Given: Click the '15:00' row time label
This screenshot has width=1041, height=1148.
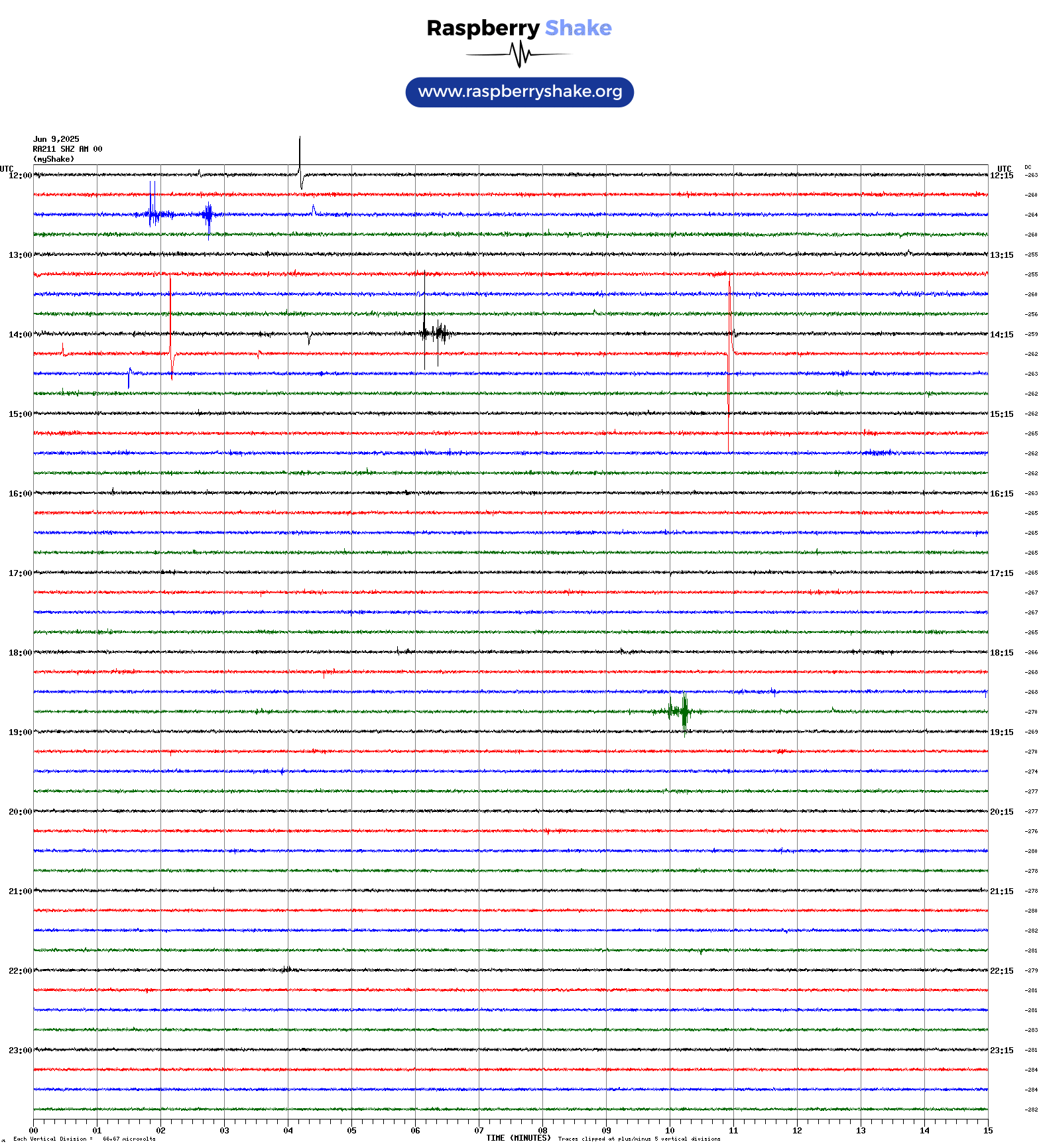Looking at the screenshot, I should click(20, 414).
